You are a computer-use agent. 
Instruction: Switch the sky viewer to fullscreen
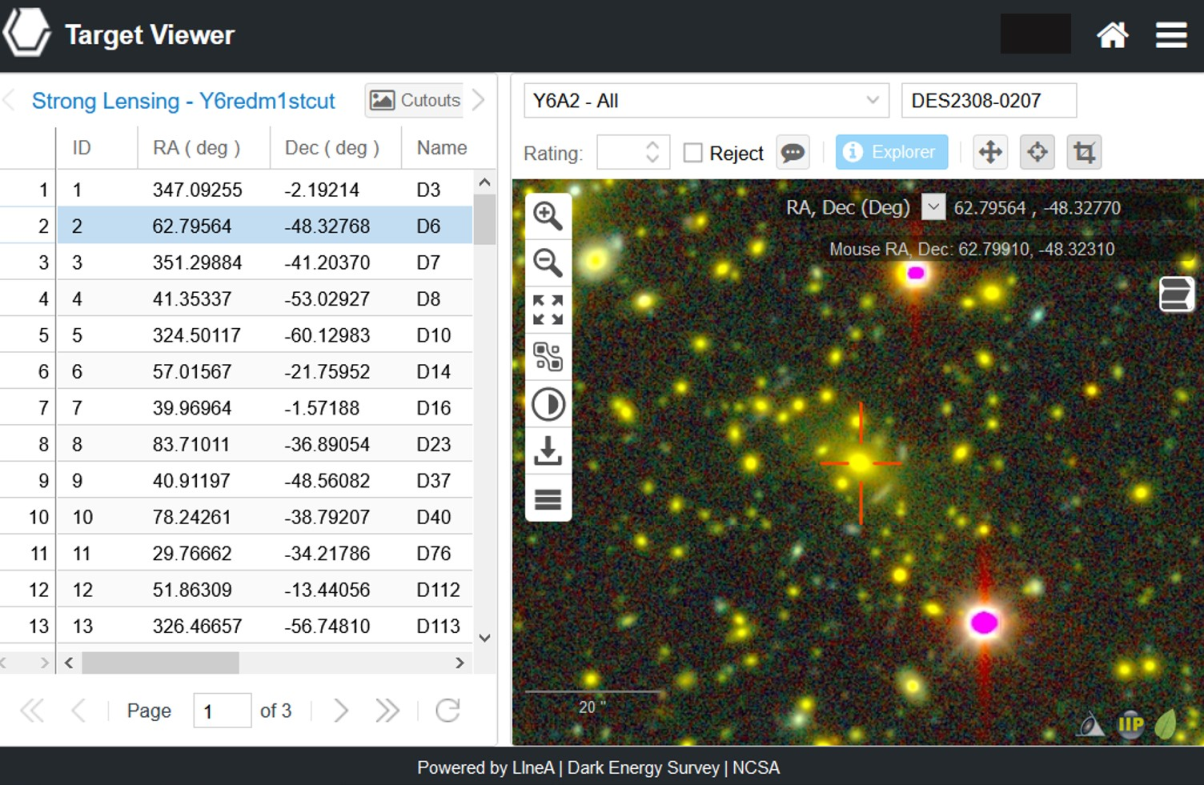[x=548, y=310]
